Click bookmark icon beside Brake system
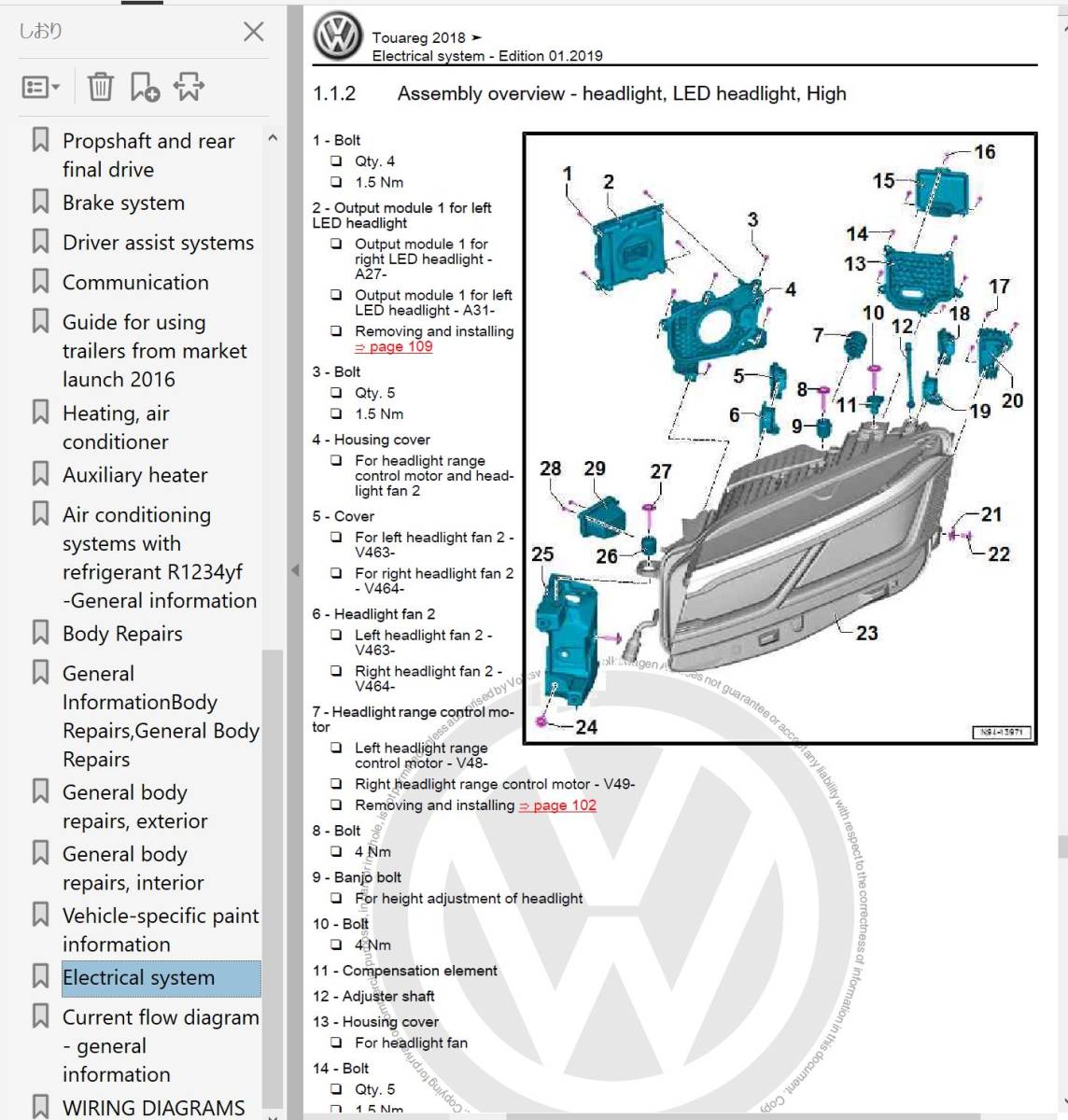Viewport: 1068px width, 1120px height. [40, 202]
